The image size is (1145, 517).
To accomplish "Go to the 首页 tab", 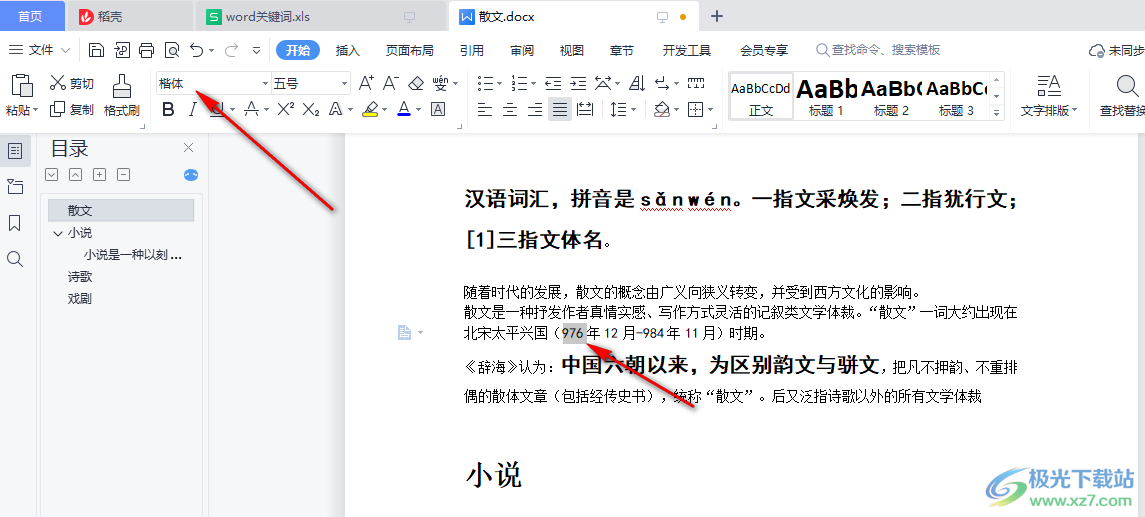I will click(x=30, y=16).
